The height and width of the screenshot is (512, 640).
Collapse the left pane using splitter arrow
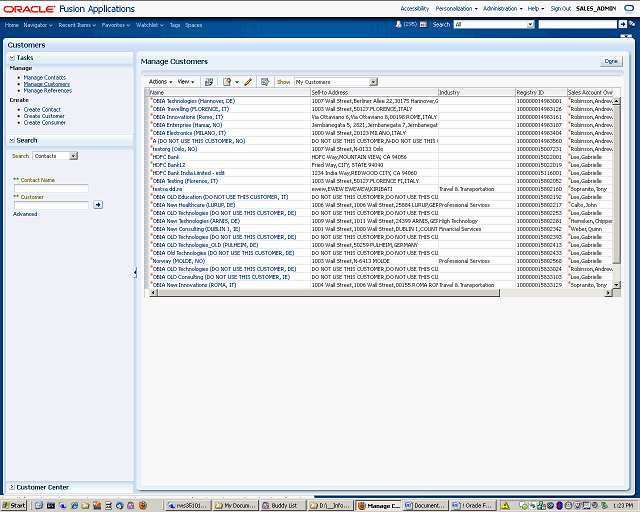[x=136, y=272]
